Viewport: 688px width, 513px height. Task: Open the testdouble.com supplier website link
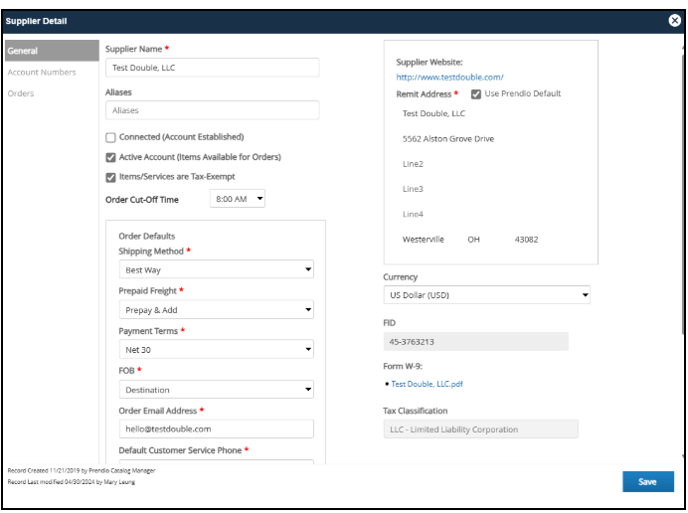click(449, 77)
